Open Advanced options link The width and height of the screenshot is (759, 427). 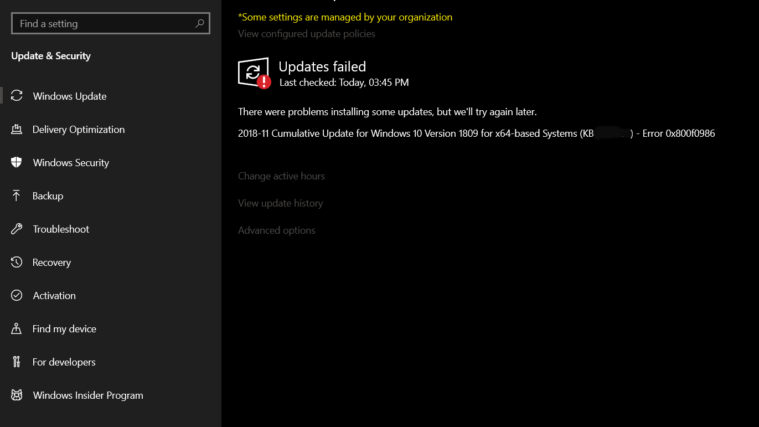pyautogui.click(x=276, y=230)
